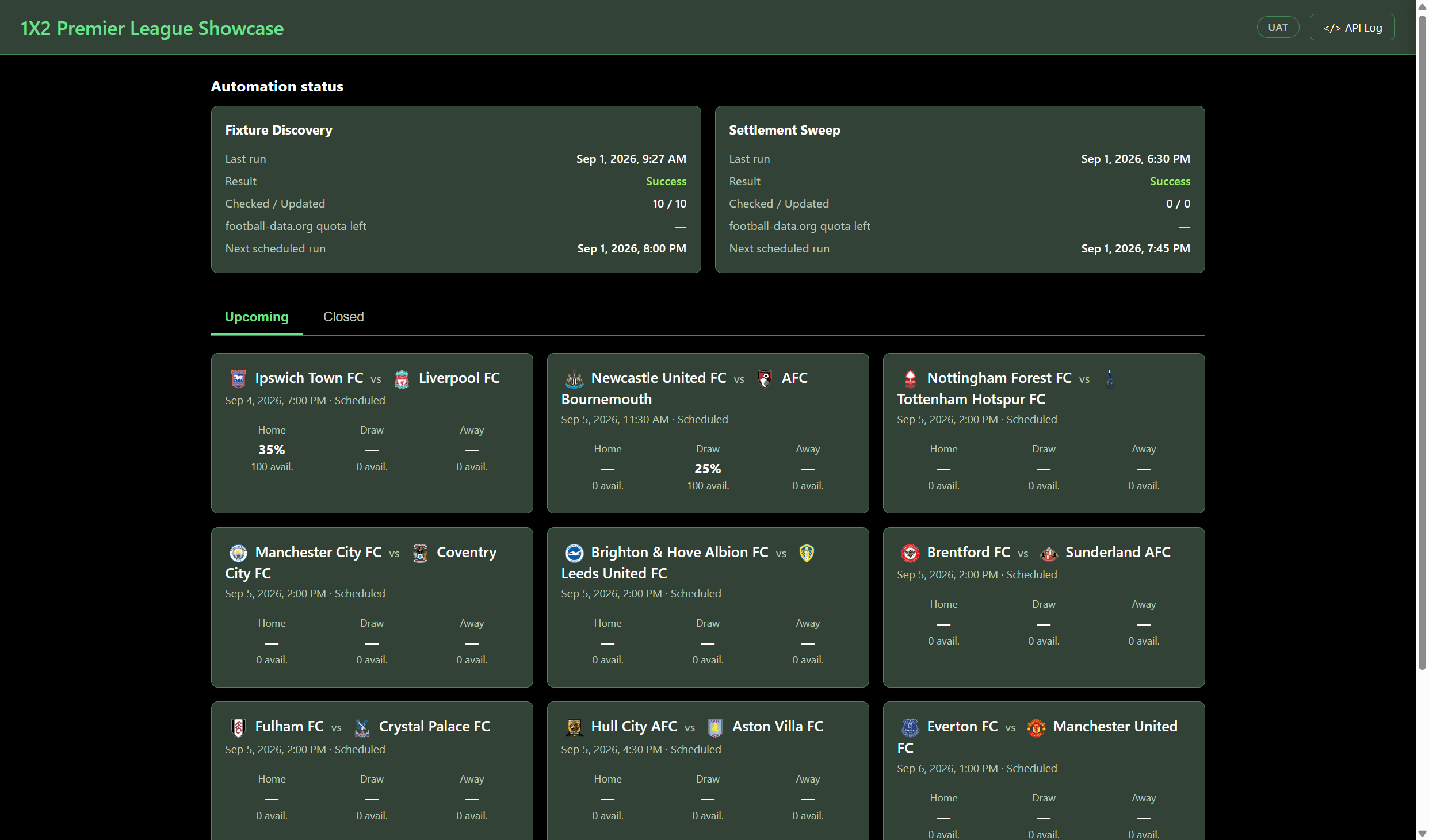This screenshot has height=840, width=1429.
Task: Click 'Sep 1, 2026, 8:00 PM' next run
Action: click(632, 248)
